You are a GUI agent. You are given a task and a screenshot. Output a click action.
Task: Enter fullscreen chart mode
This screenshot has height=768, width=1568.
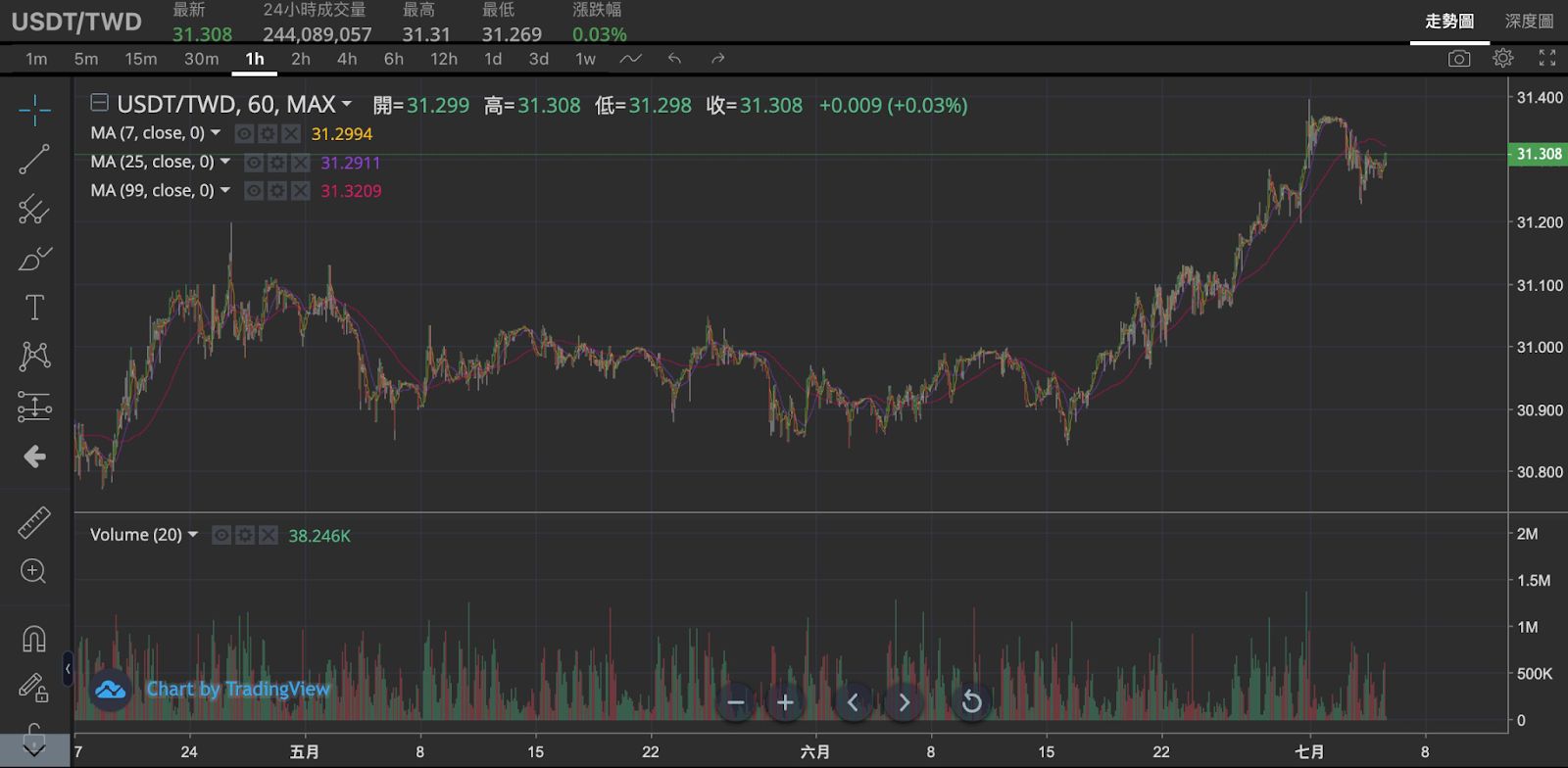(1547, 59)
